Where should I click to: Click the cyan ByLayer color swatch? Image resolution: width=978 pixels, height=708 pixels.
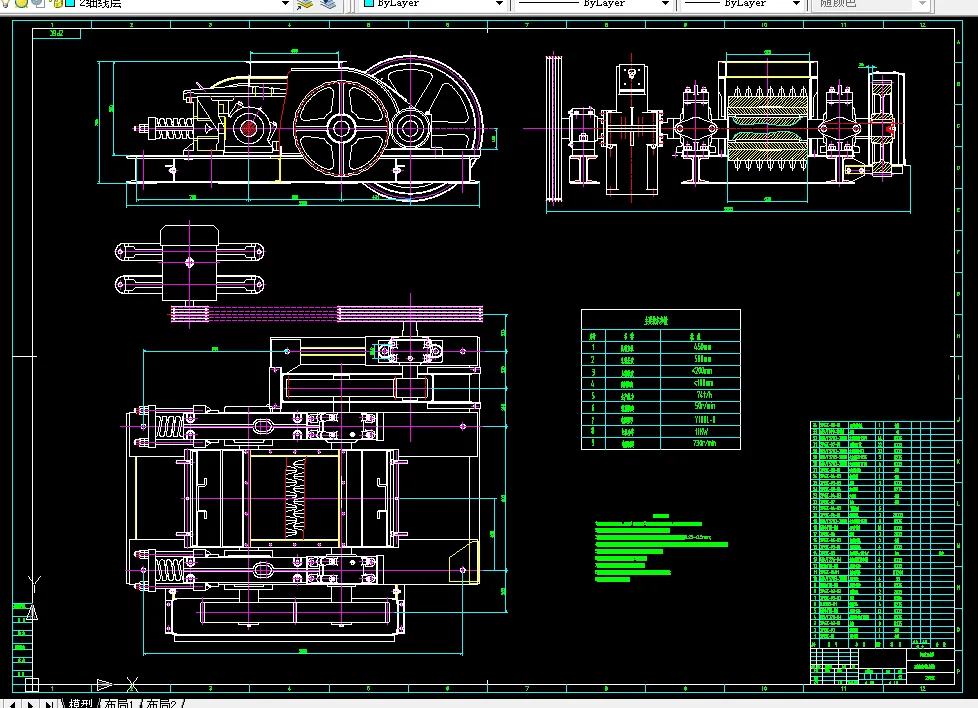click(369, 3)
